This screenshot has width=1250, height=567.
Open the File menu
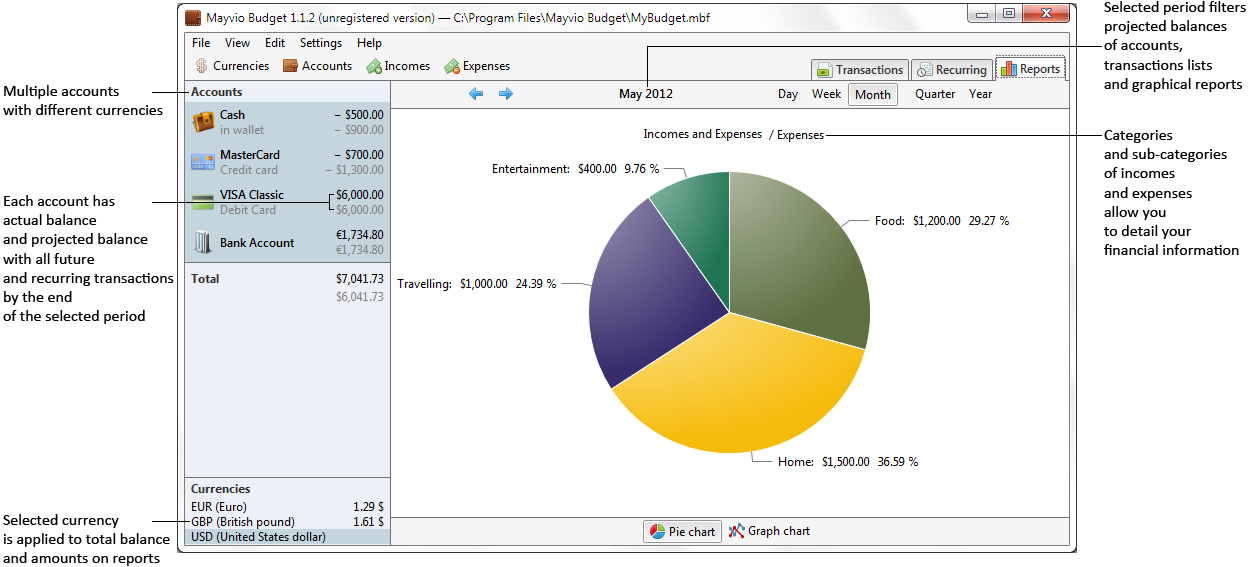[x=201, y=43]
